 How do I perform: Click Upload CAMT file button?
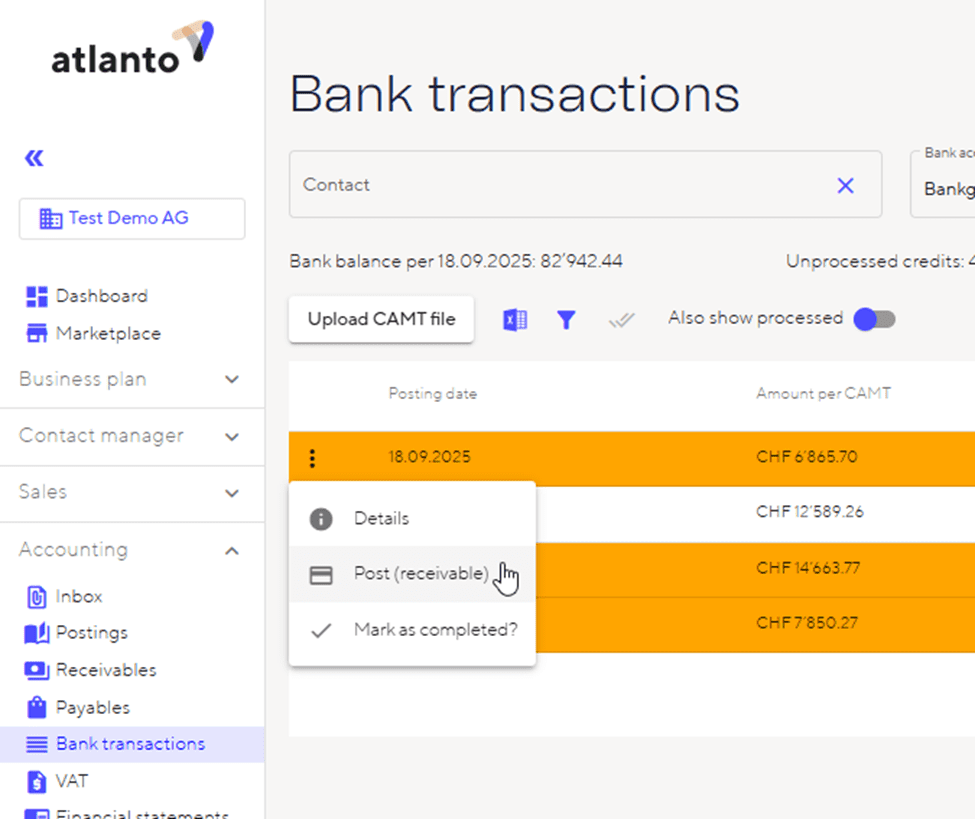pos(381,319)
